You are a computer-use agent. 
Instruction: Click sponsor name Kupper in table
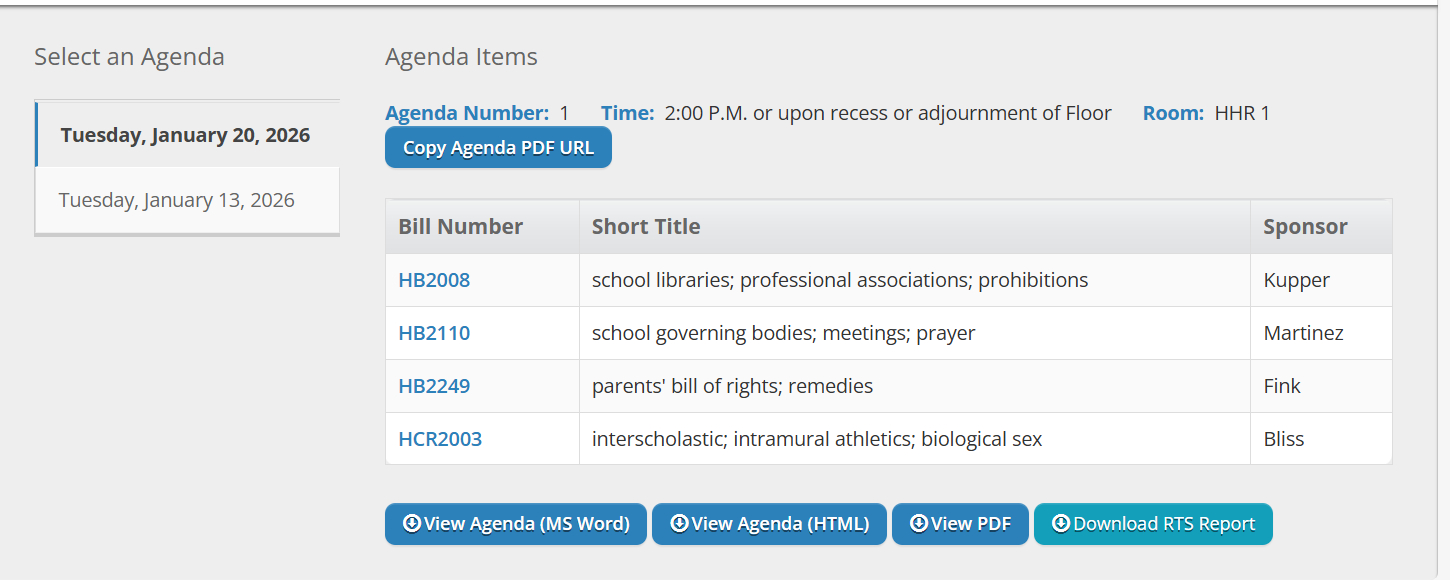[1297, 280]
